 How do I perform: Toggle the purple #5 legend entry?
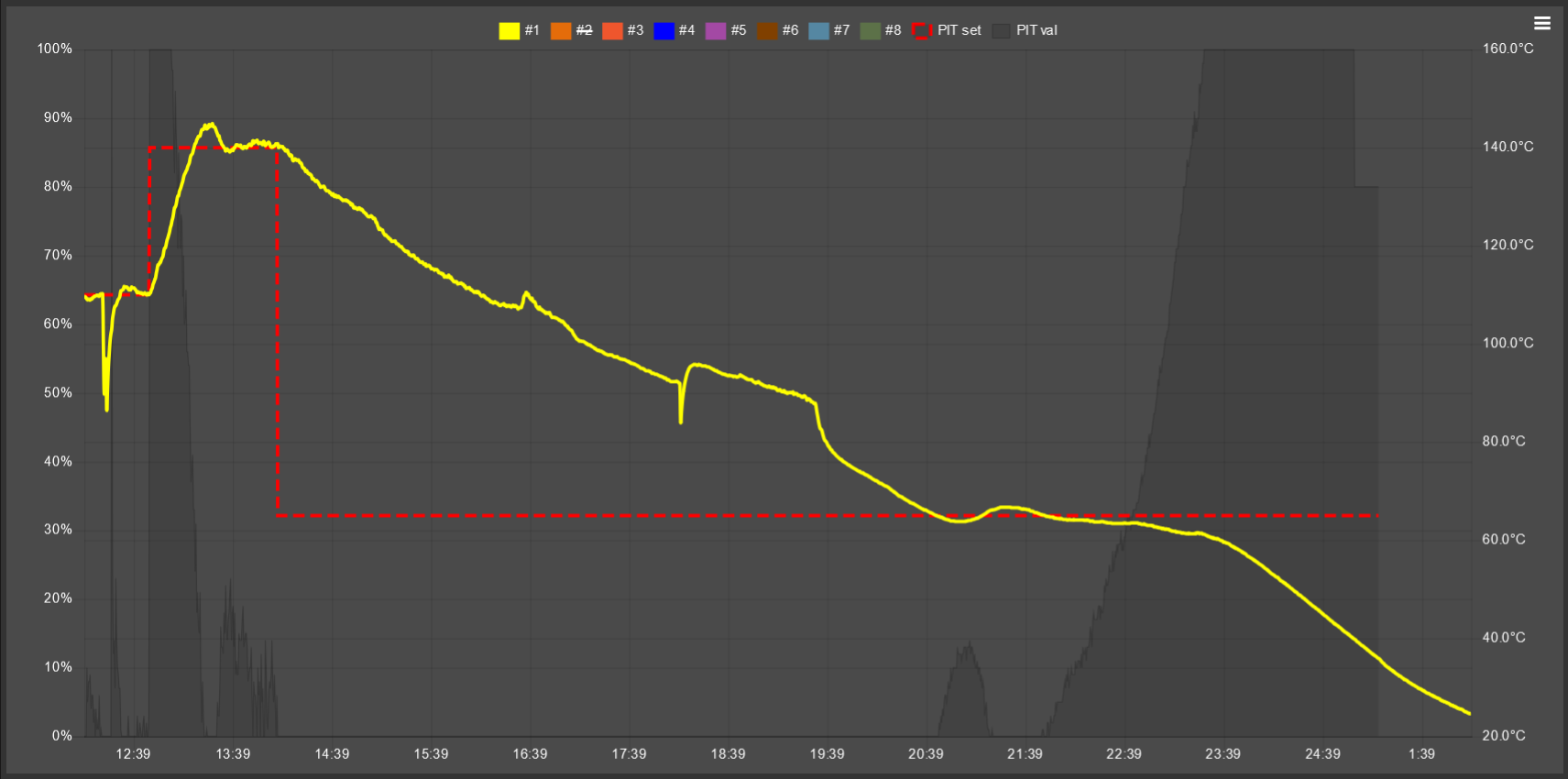click(x=726, y=30)
